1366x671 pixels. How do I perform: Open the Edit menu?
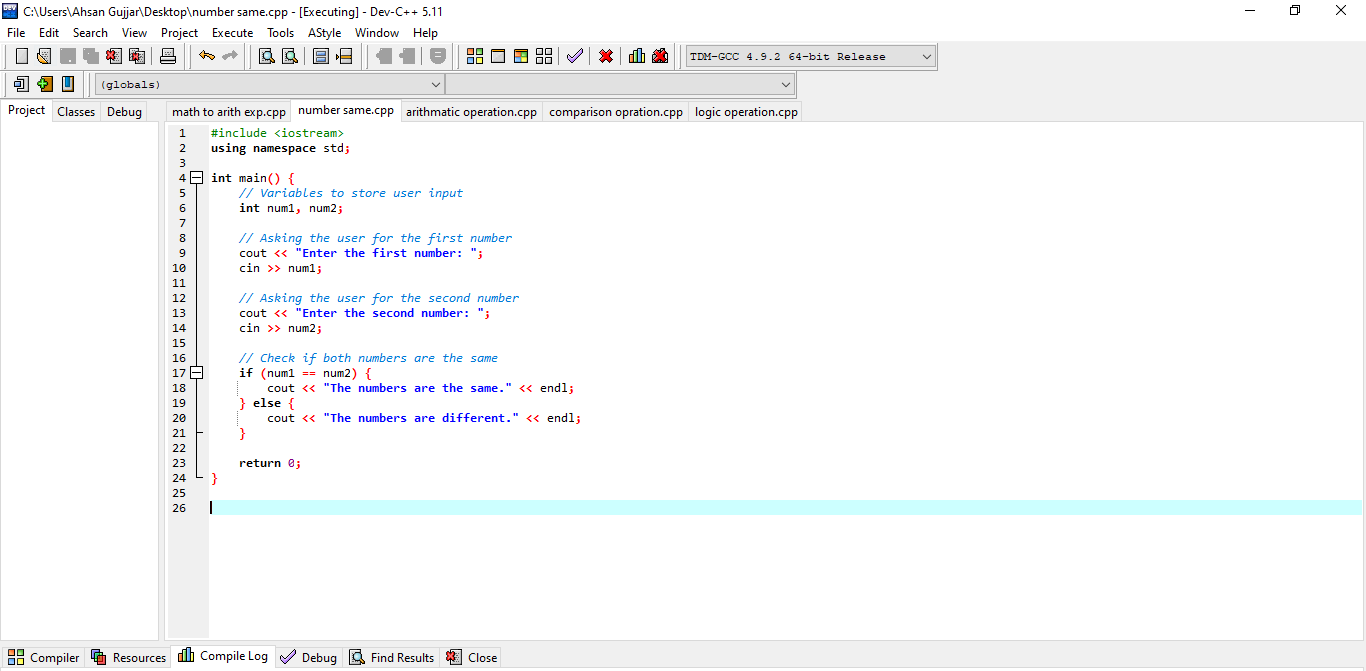(49, 33)
